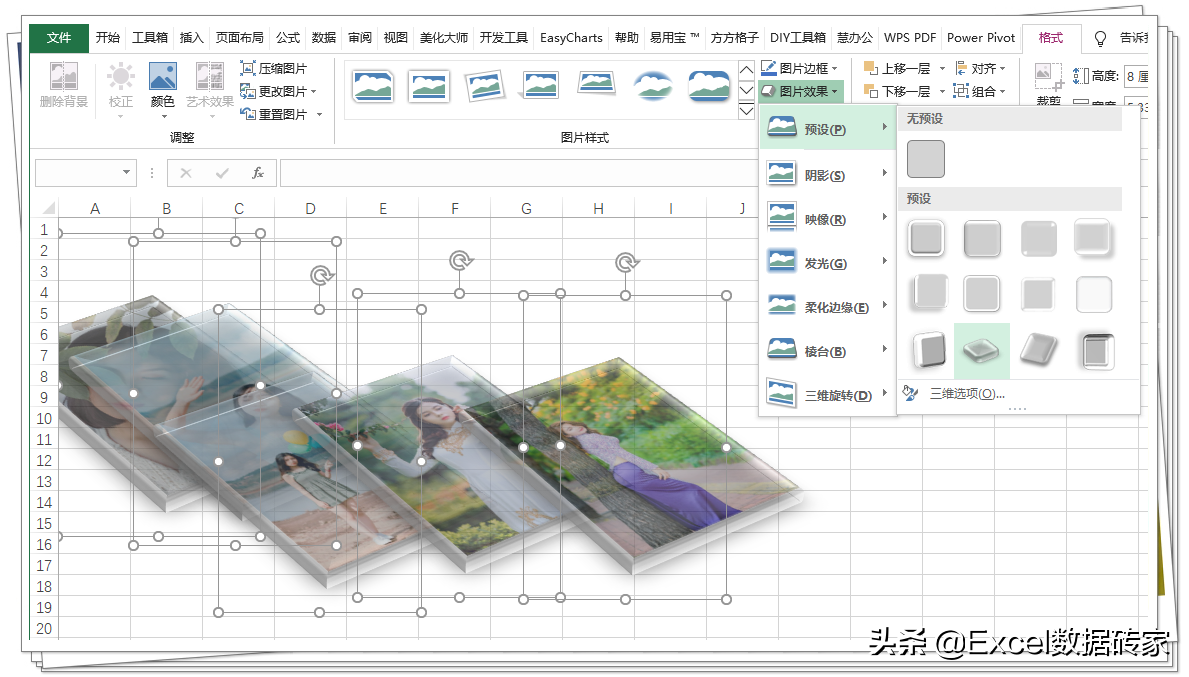Switch to the Page Layout (页面布局) tab
Viewport: 1189px width, 677px height.
240,37
